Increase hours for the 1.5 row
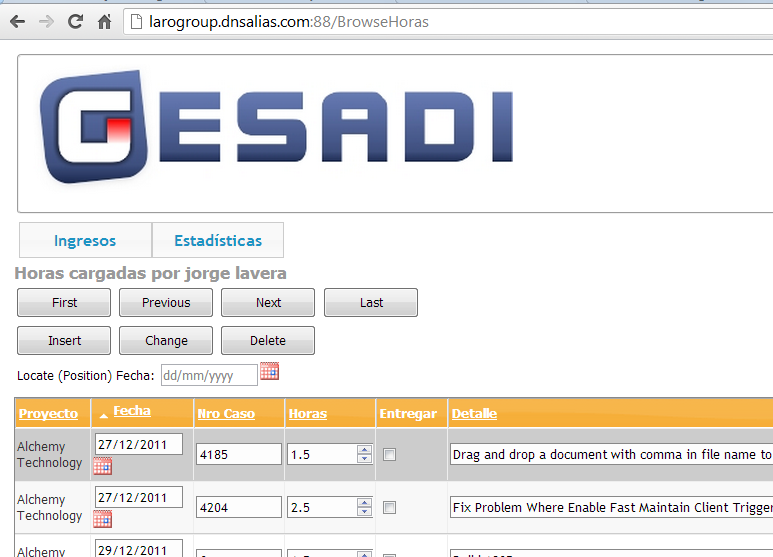Image resolution: width=773 pixels, height=557 pixels. (364, 450)
